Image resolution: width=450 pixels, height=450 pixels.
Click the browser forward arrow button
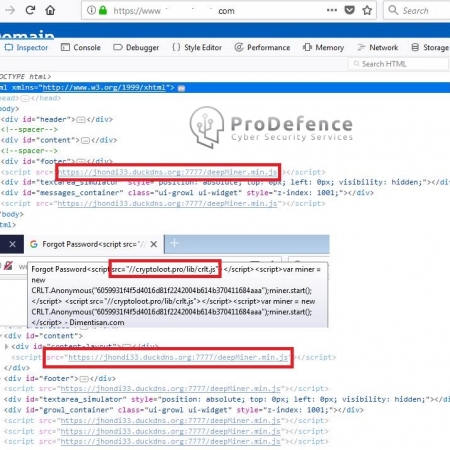10,10
